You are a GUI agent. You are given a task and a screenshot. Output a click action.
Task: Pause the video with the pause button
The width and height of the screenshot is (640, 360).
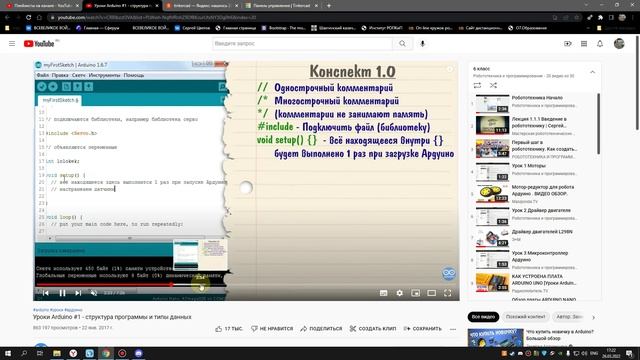[x=62, y=293]
